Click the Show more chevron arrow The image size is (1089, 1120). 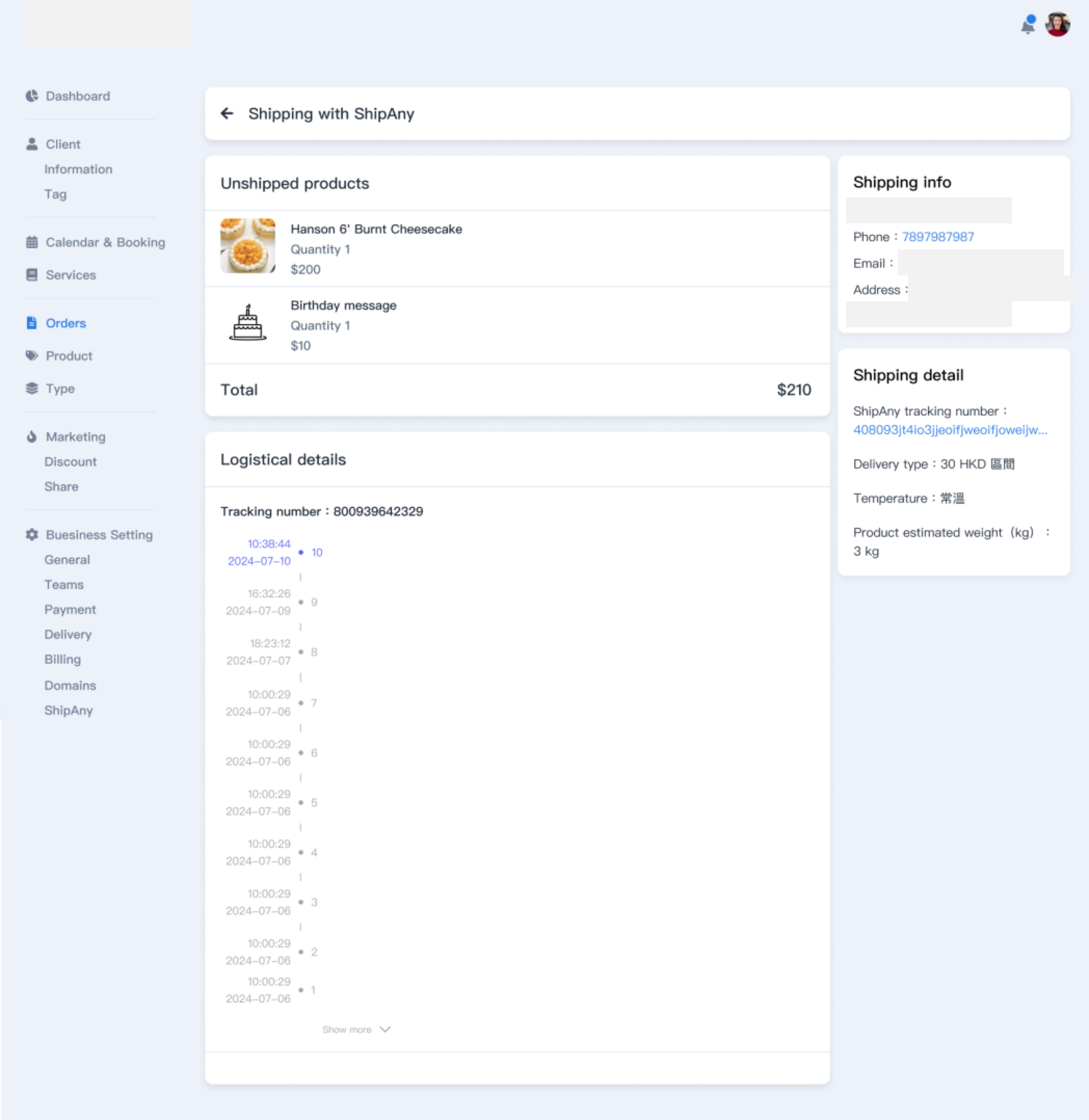click(x=385, y=1029)
